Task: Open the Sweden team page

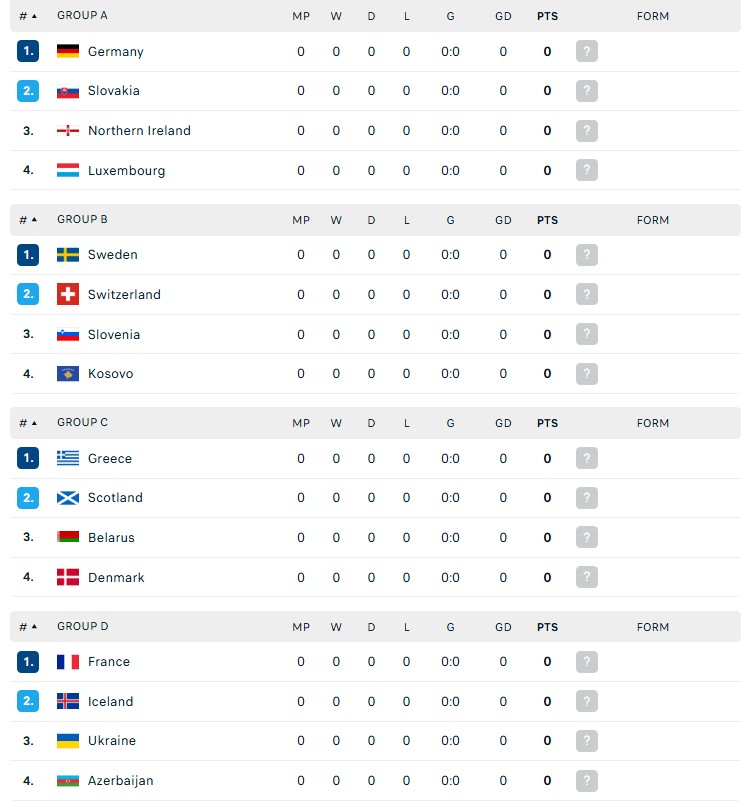Action: pyautogui.click(x=112, y=255)
